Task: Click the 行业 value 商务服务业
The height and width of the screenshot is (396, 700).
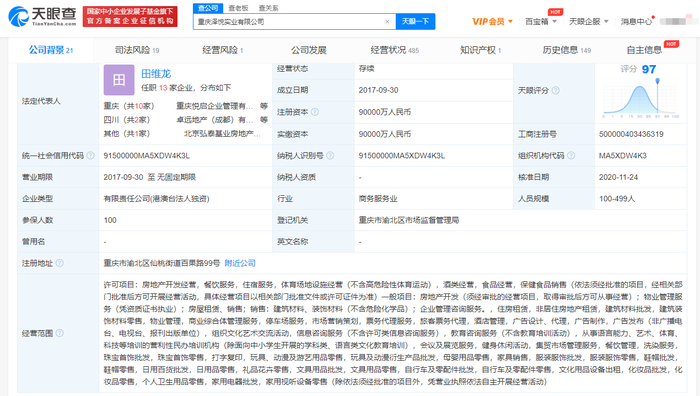Action: (x=378, y=199)
